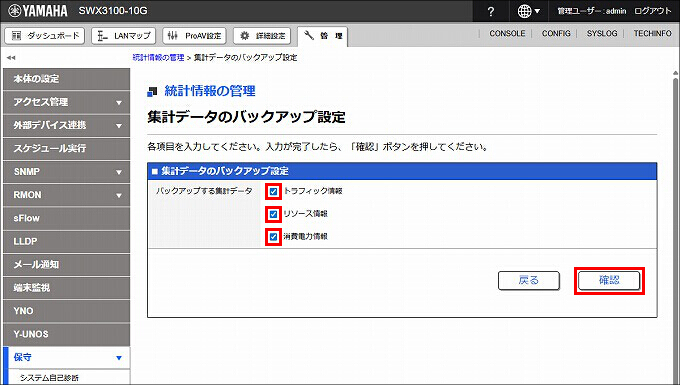Click the SWX3100-10G model name
The width and height of the screenshot is (680, 385).
pyautogui.click(x=113, y=11)
